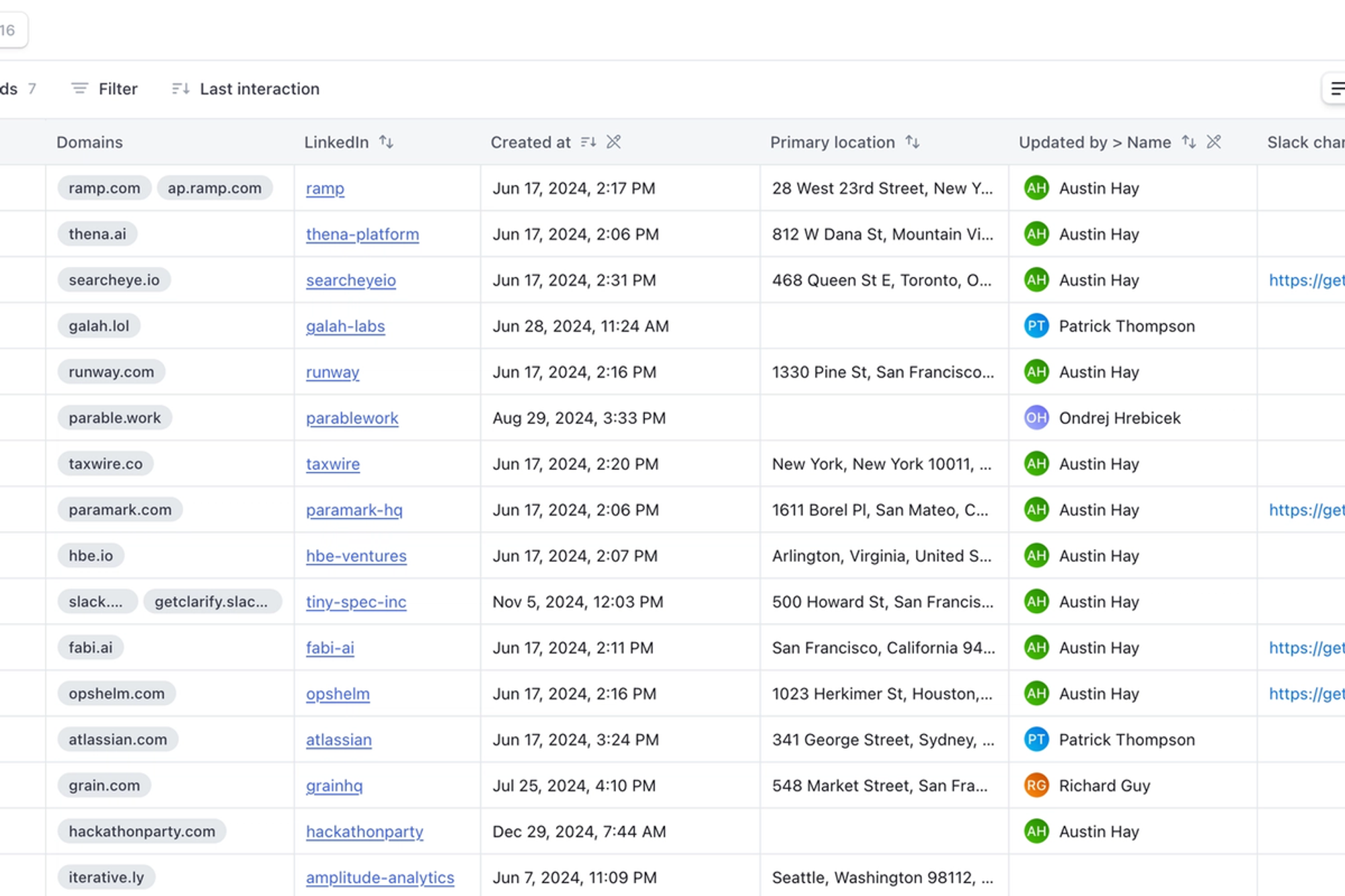Click Richard Guy avatar icon
Image resolution: width=1345 pixels, height=896 pixels.
1036,785
